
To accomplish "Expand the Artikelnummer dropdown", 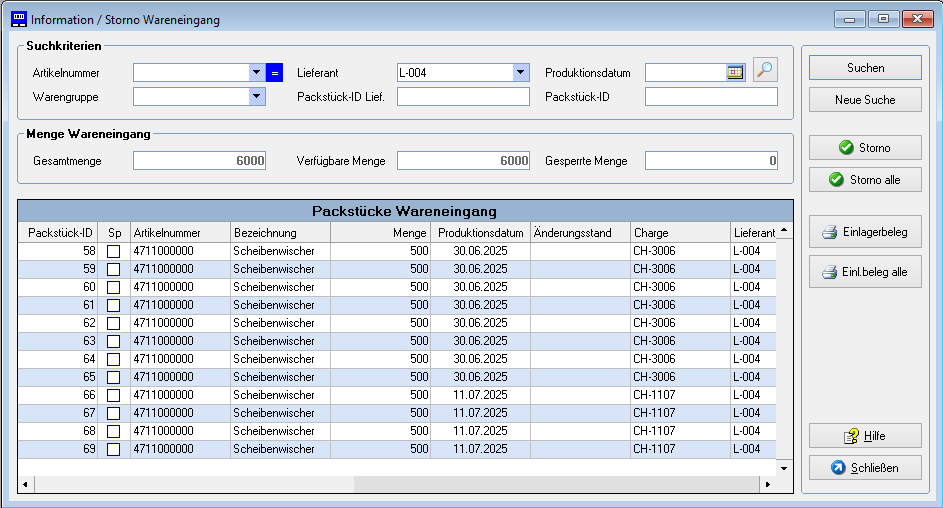I will click(x=257, y=72).
